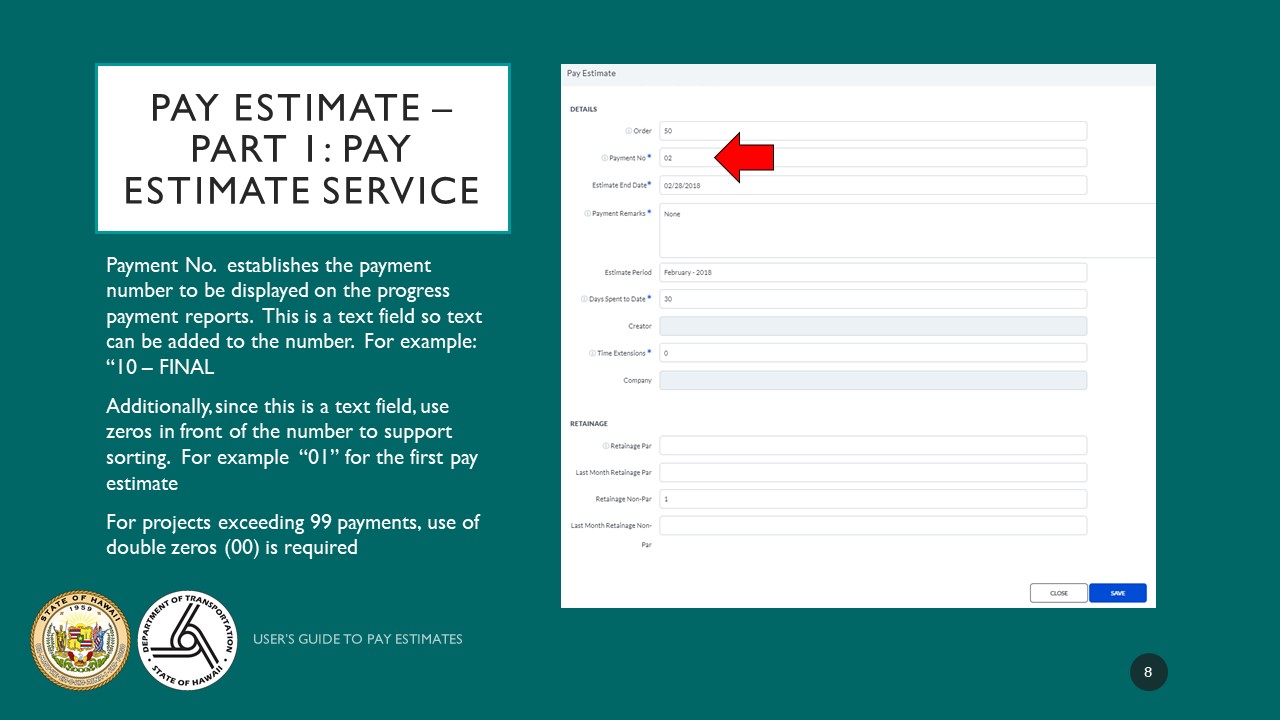This screenshot has width=1280, height=720.
Task: Click the Pay Estimate dialog title
Action: [x=591, y=73]
